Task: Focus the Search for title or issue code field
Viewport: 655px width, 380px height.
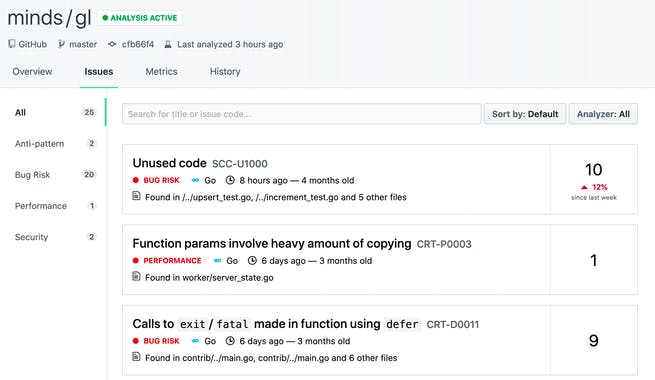Action: (x=302, y=114)
